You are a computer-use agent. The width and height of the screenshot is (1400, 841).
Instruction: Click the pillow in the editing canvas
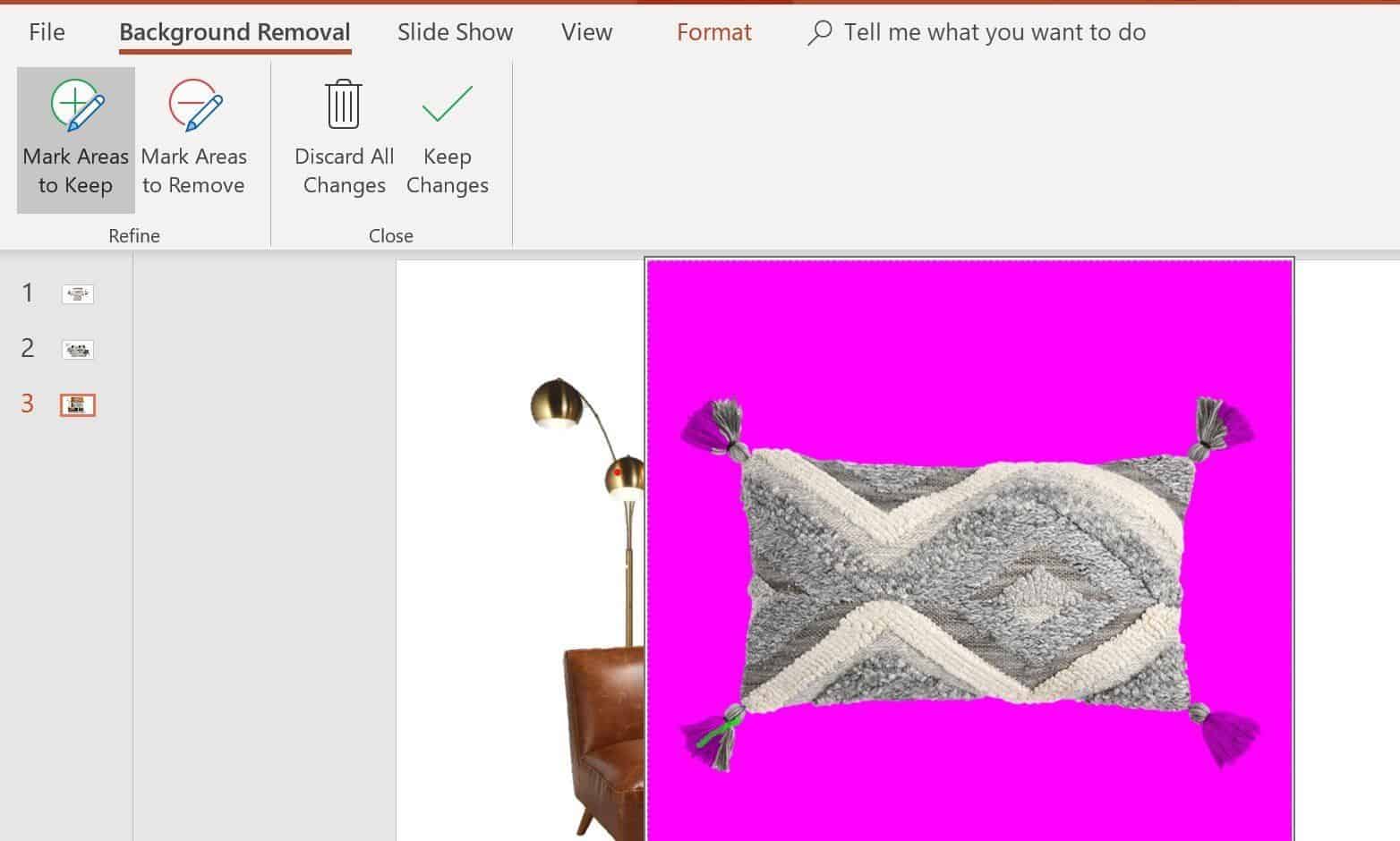click(x=967, y=582)
